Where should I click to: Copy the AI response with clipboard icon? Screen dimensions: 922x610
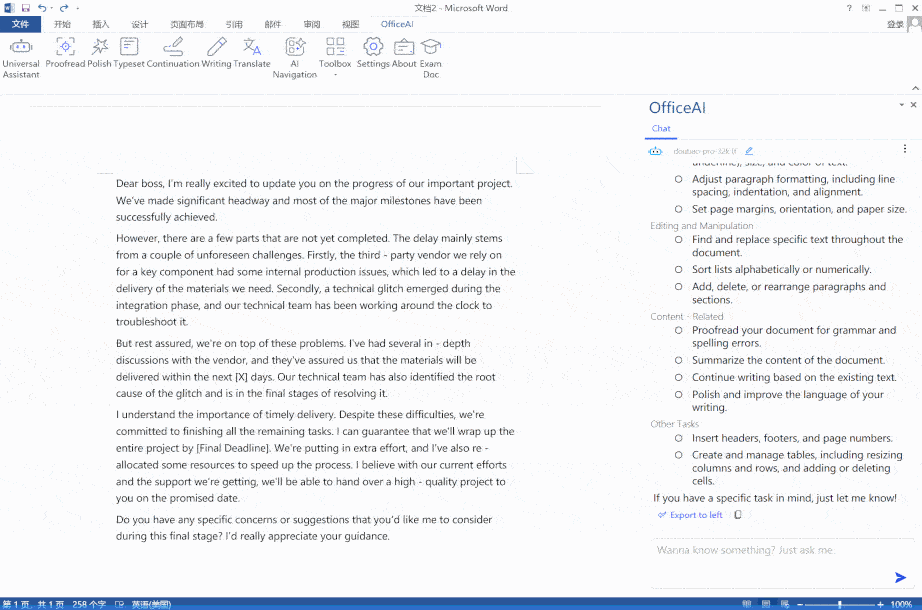pos(738,515)
